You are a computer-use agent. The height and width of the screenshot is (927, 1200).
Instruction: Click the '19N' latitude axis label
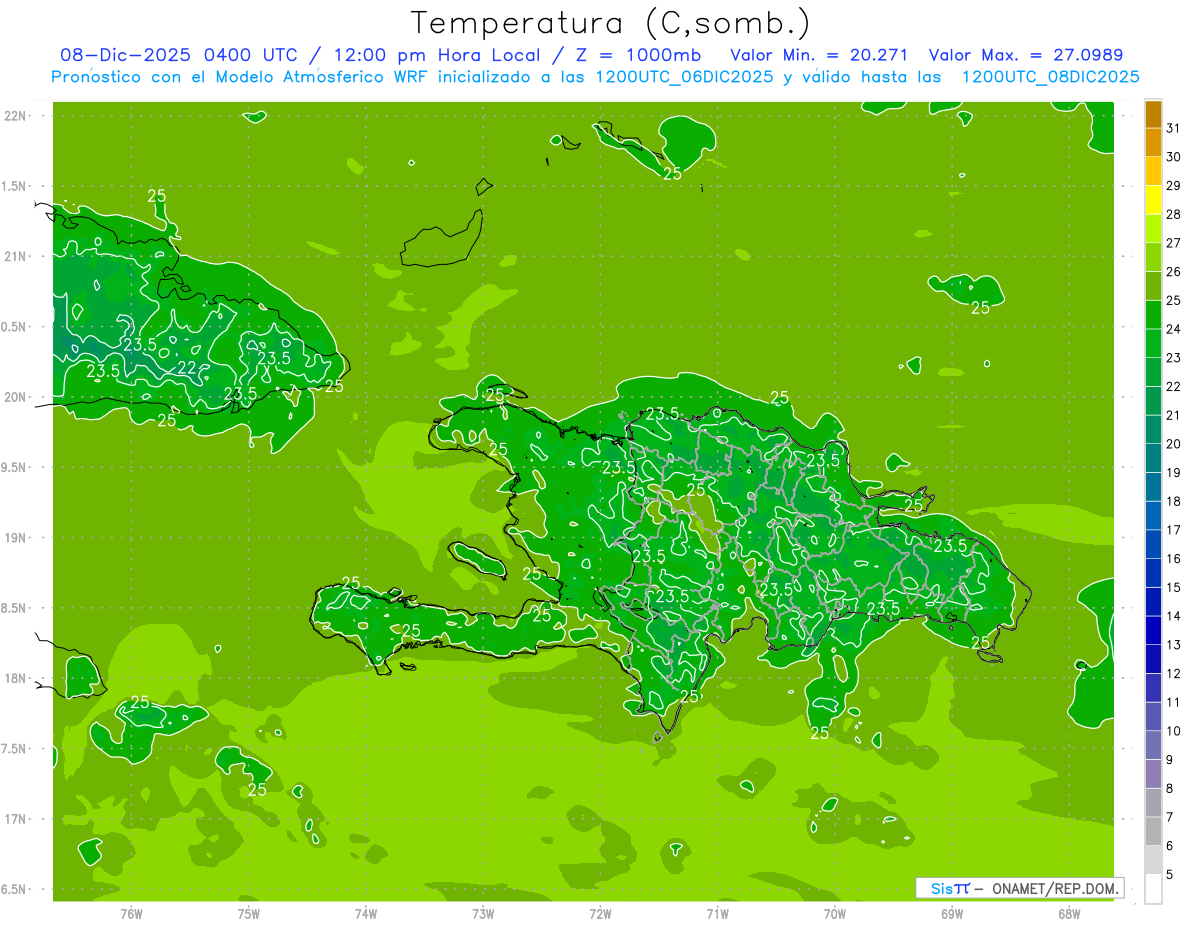click(16, 538)
